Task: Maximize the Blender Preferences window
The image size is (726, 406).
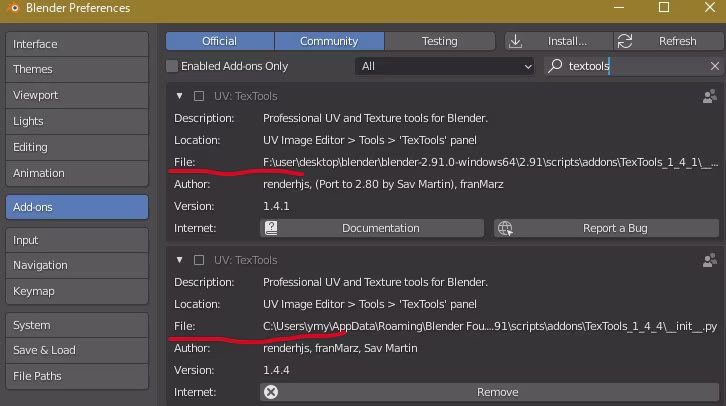Action: click(x=664, y=7)
